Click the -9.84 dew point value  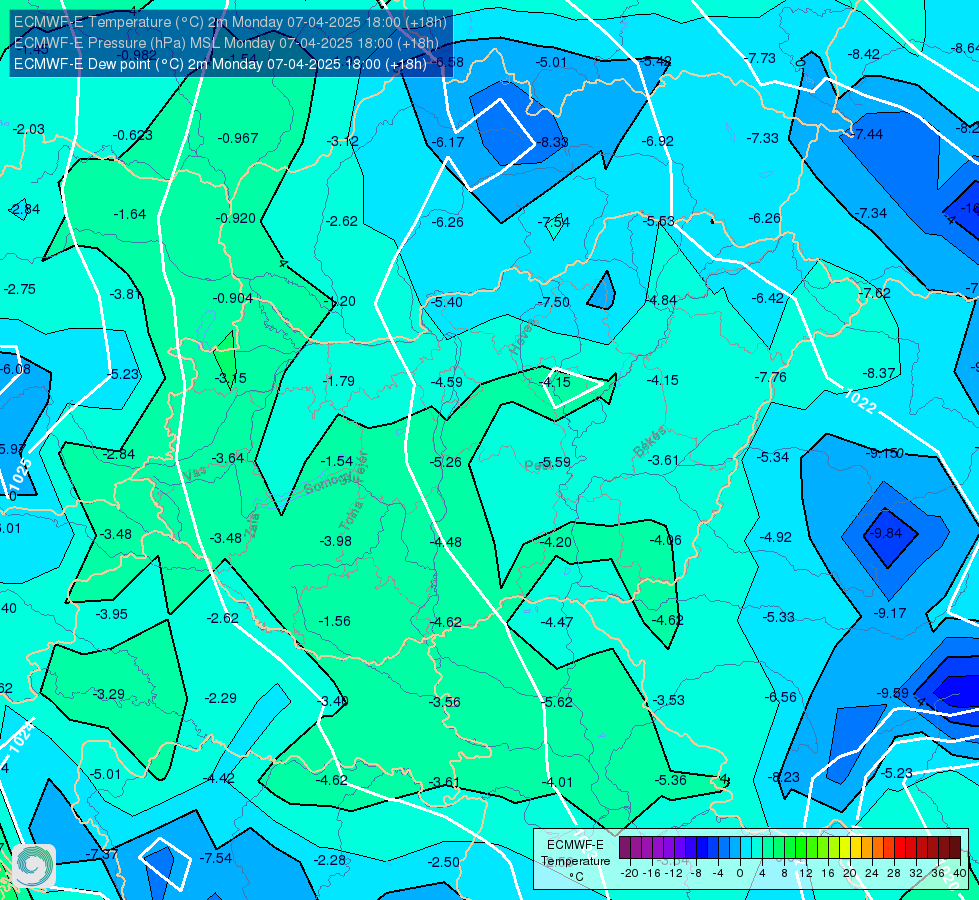pos(886,533)
